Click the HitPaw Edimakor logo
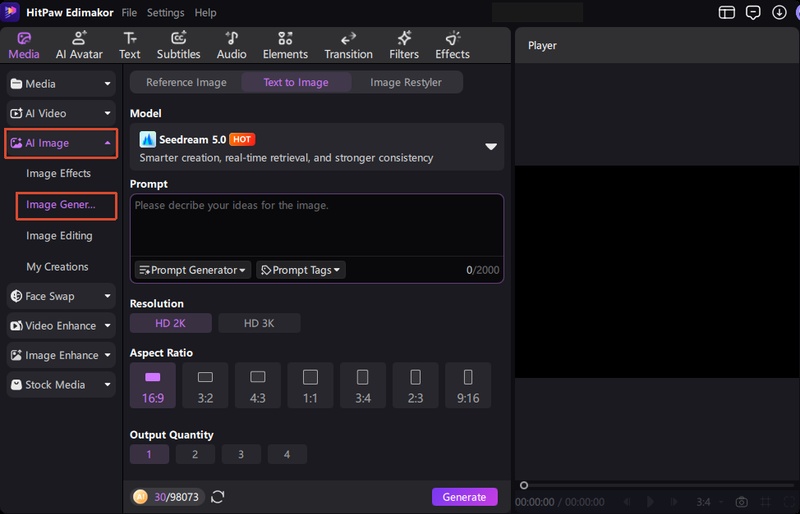The height and width of the screenshot is (514, 800). point(10,12)
